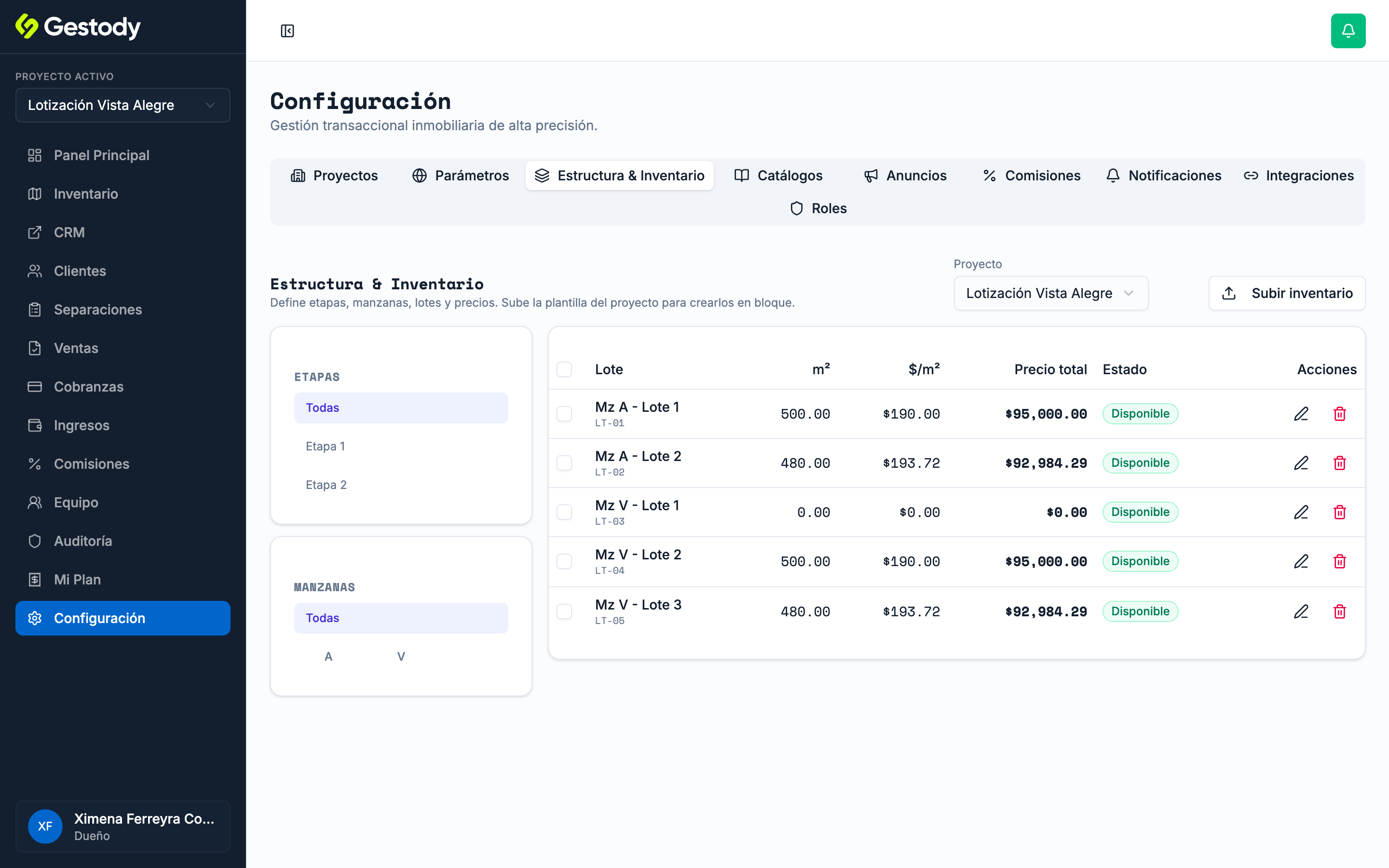The width and height of the screenshot is (1389, 868).
Task: Edit Mz A - Lote 1 pencil icon
Action: coord(1301,414)
